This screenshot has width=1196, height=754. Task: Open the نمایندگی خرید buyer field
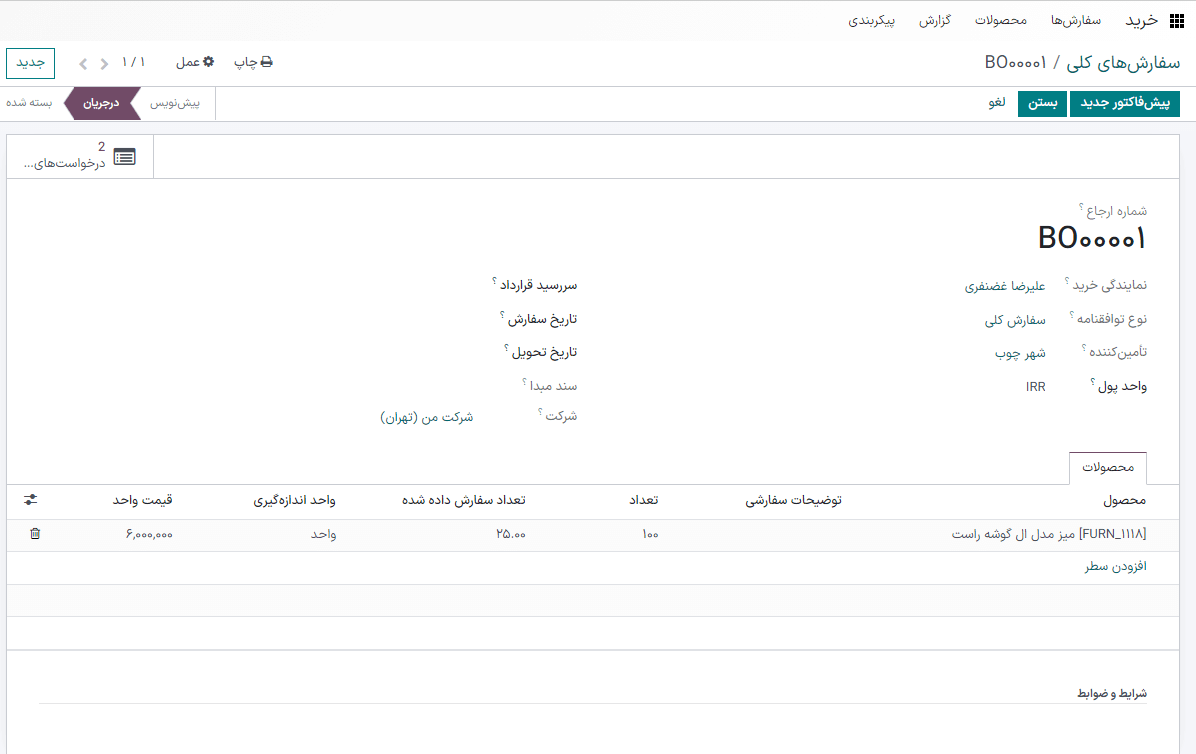pos(1005,285)
